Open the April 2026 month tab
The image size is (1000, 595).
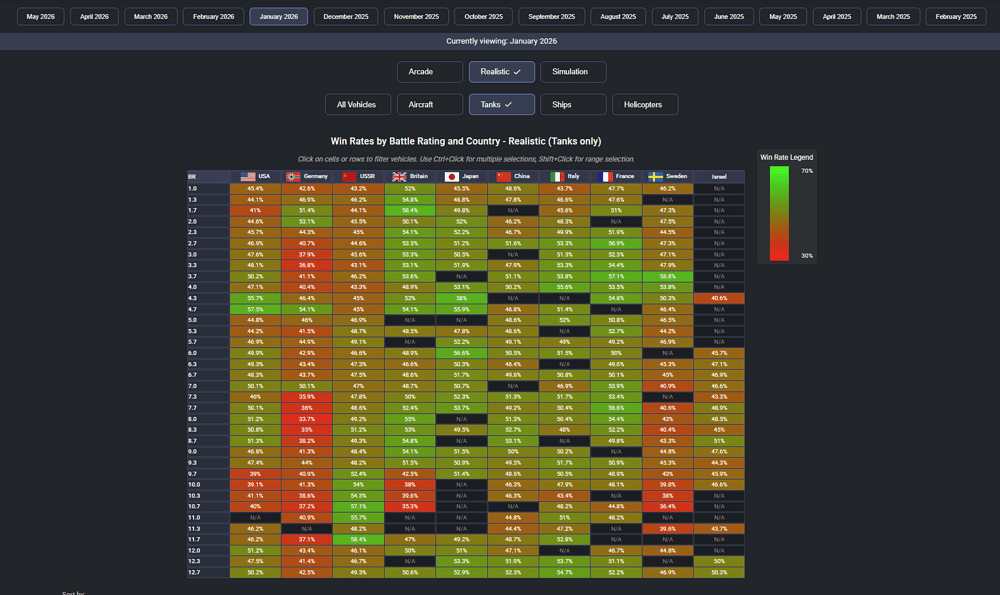(94, 17)
